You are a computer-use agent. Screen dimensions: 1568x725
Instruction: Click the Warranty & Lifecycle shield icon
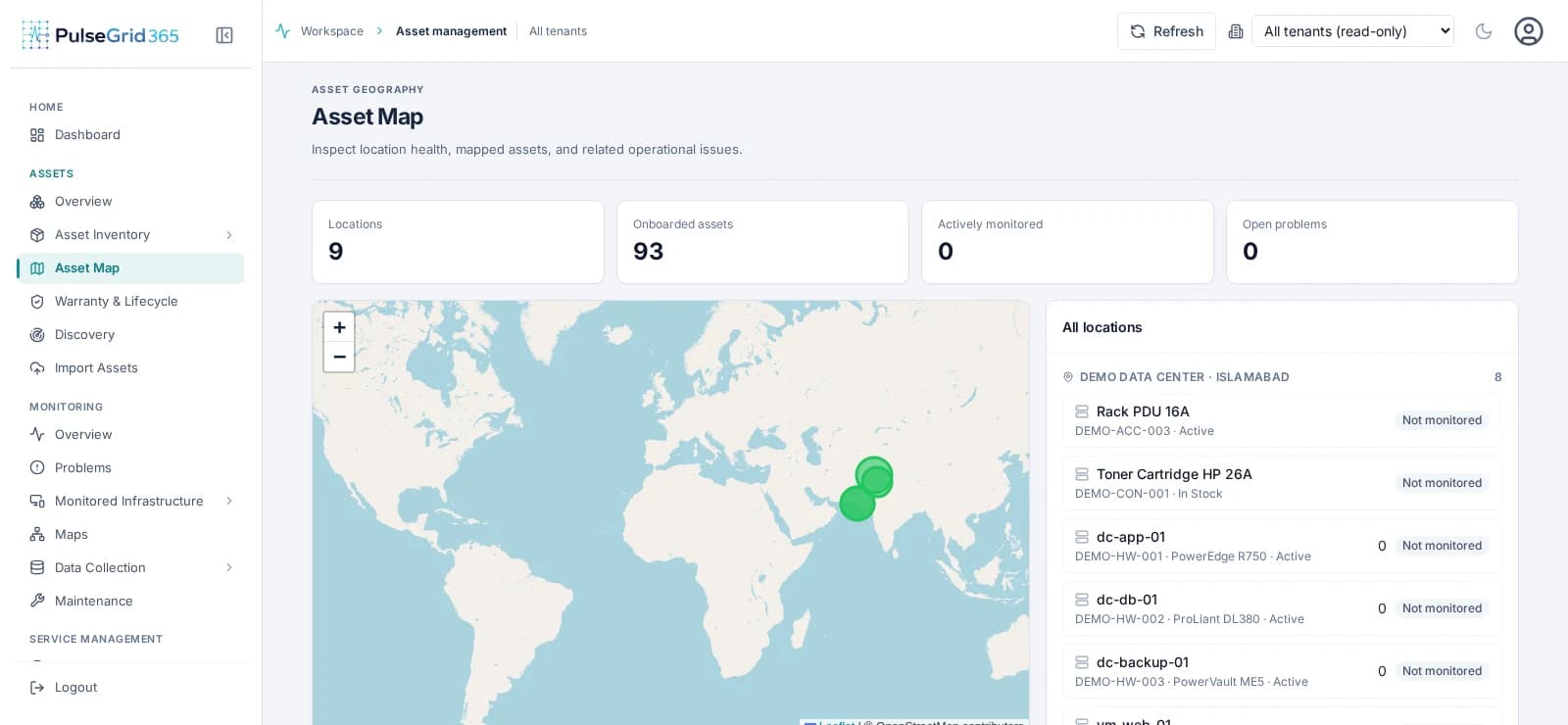tap(37, 302)
